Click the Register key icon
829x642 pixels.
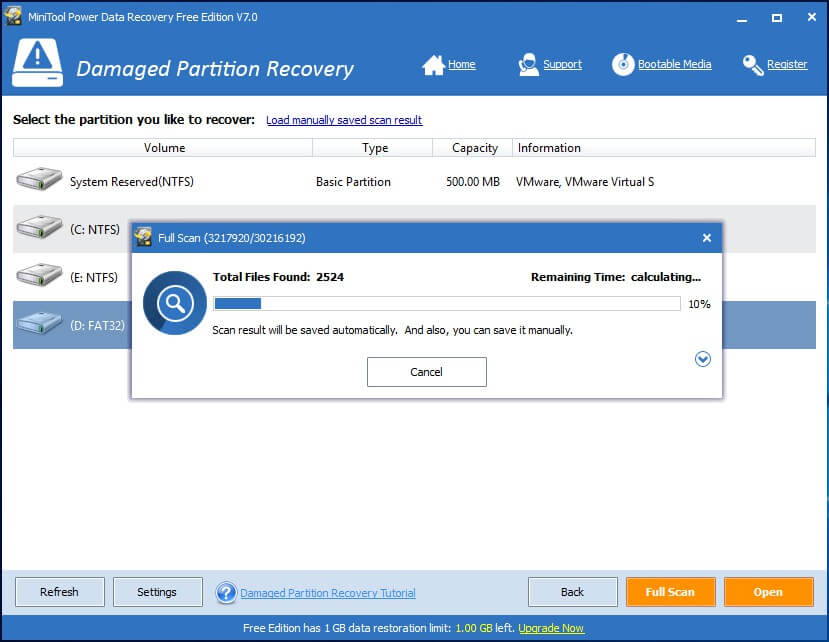tap(753, 65)
